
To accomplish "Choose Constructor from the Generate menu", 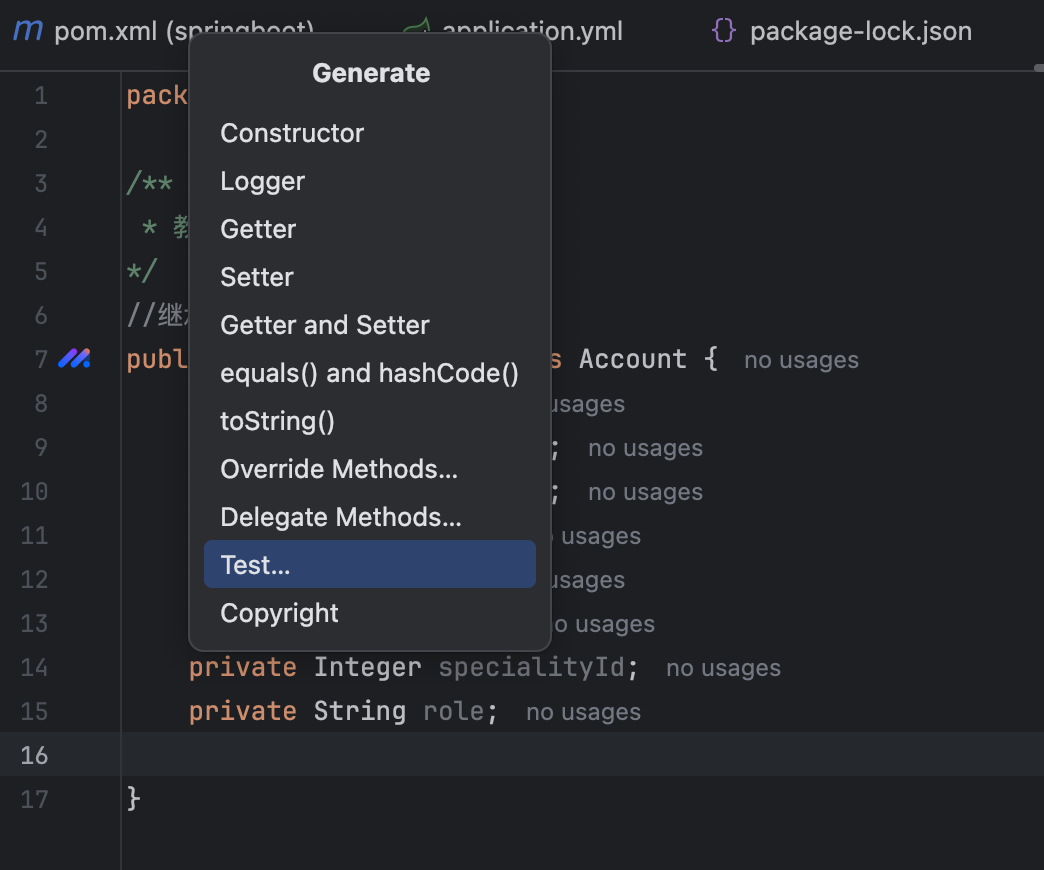I will [x=292, y=133].
